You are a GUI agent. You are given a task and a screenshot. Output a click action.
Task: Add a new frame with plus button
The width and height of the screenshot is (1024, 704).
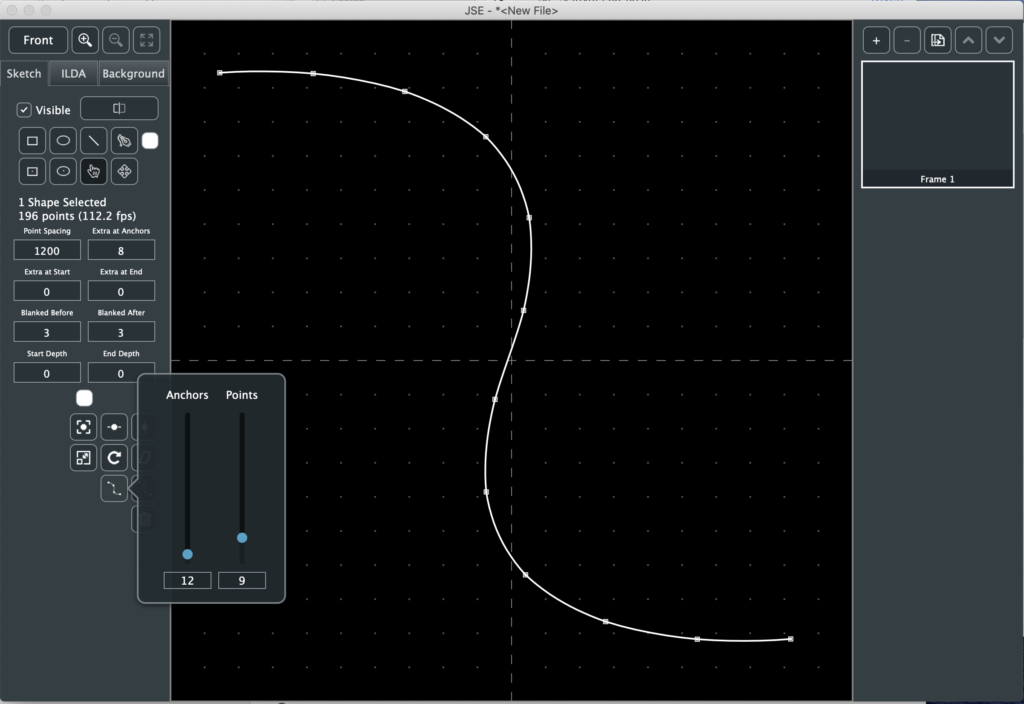(876, 40)
